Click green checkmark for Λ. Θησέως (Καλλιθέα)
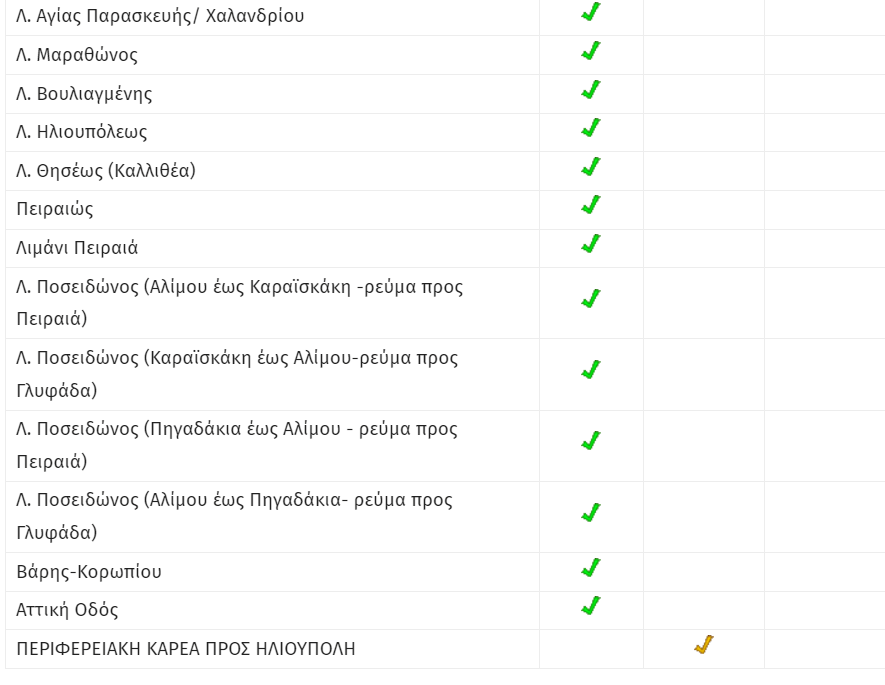 (x=591, y=166)
